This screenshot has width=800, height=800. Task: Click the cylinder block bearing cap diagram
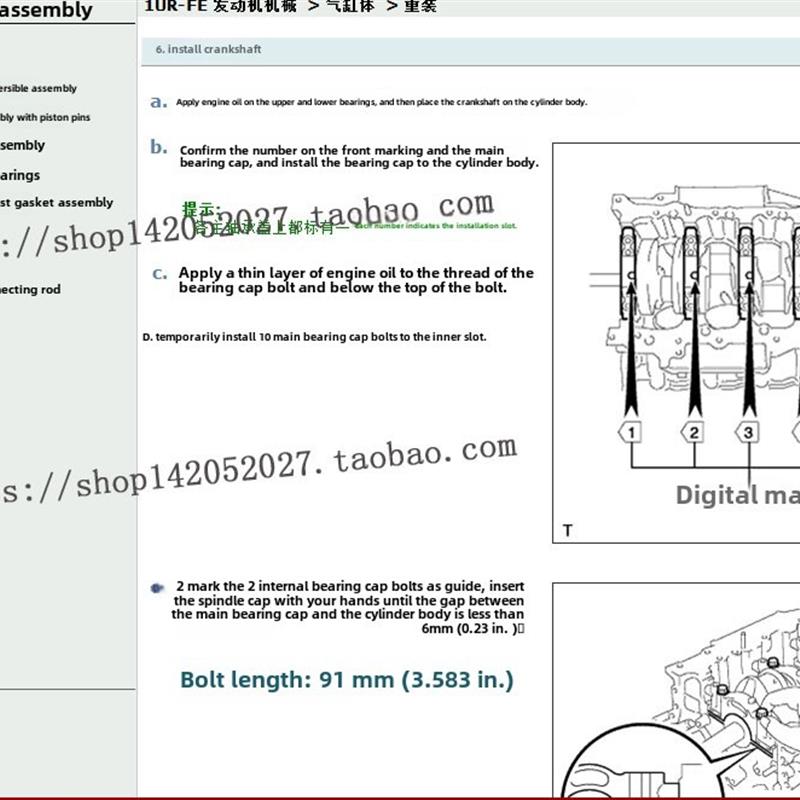(677, 343)
